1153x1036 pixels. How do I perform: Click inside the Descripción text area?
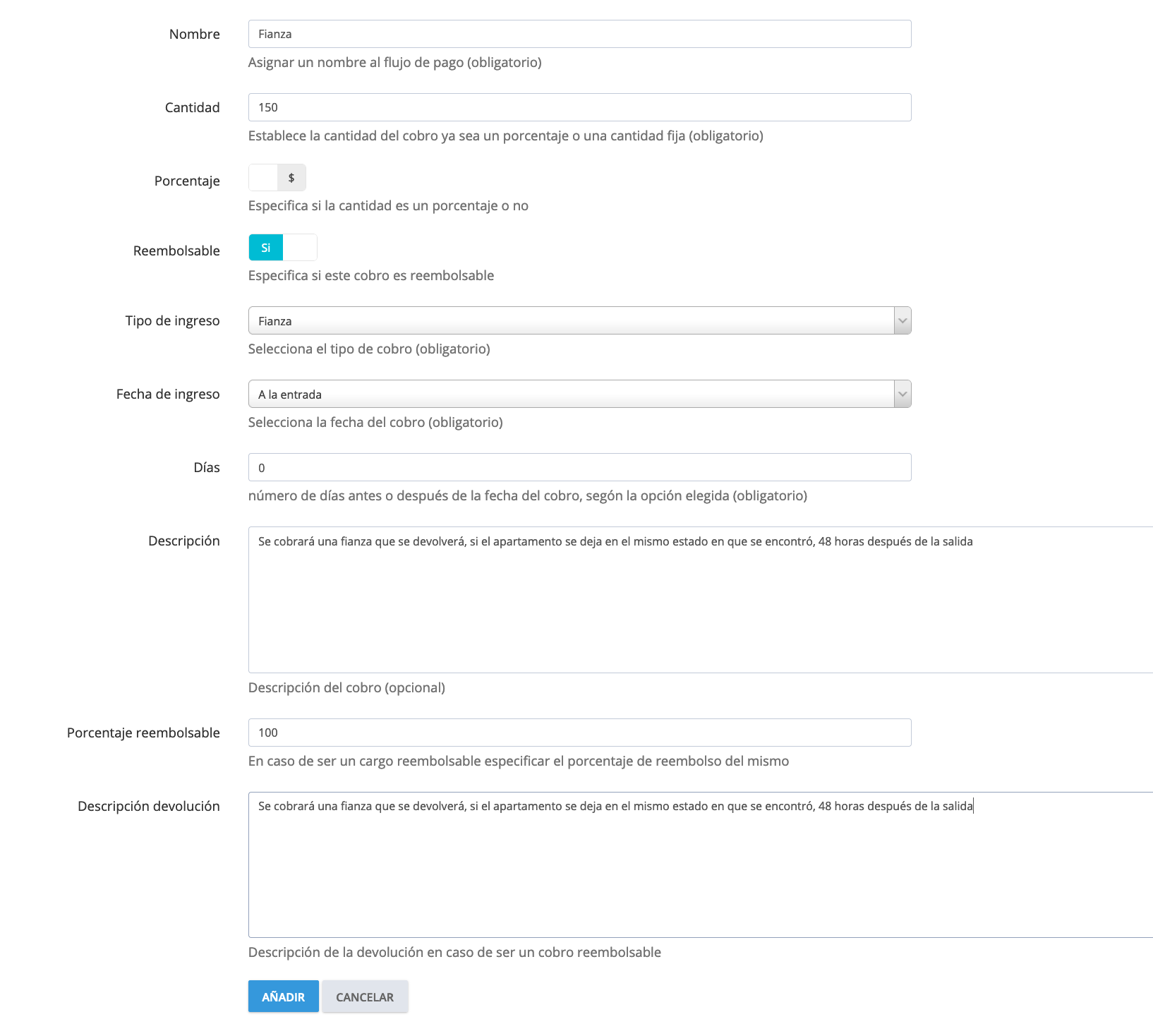point(699,600)
